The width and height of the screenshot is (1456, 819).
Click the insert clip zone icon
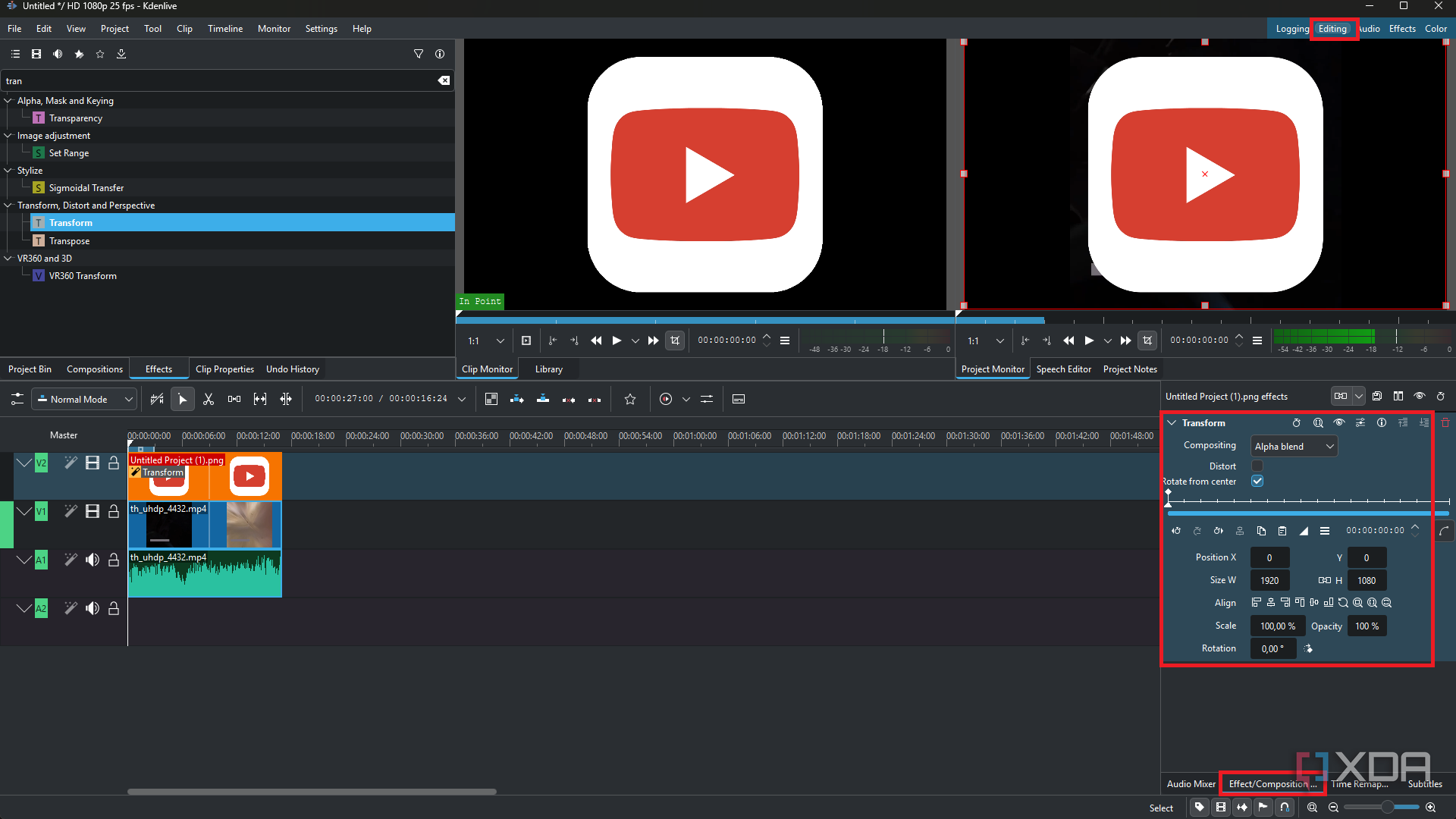tap(517, 399)
